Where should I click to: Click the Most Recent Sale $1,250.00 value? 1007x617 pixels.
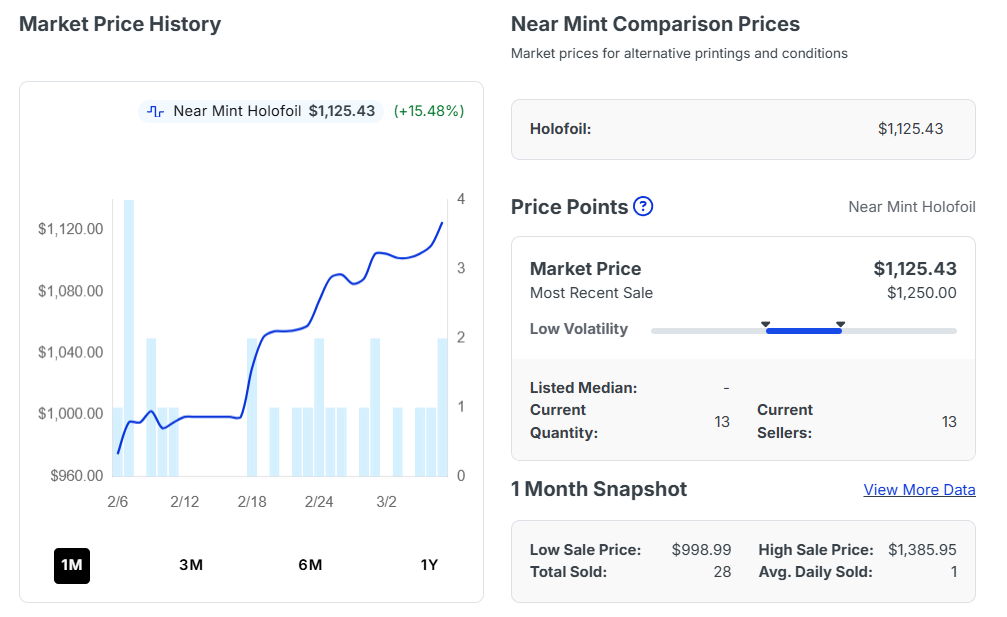point(921,293)
